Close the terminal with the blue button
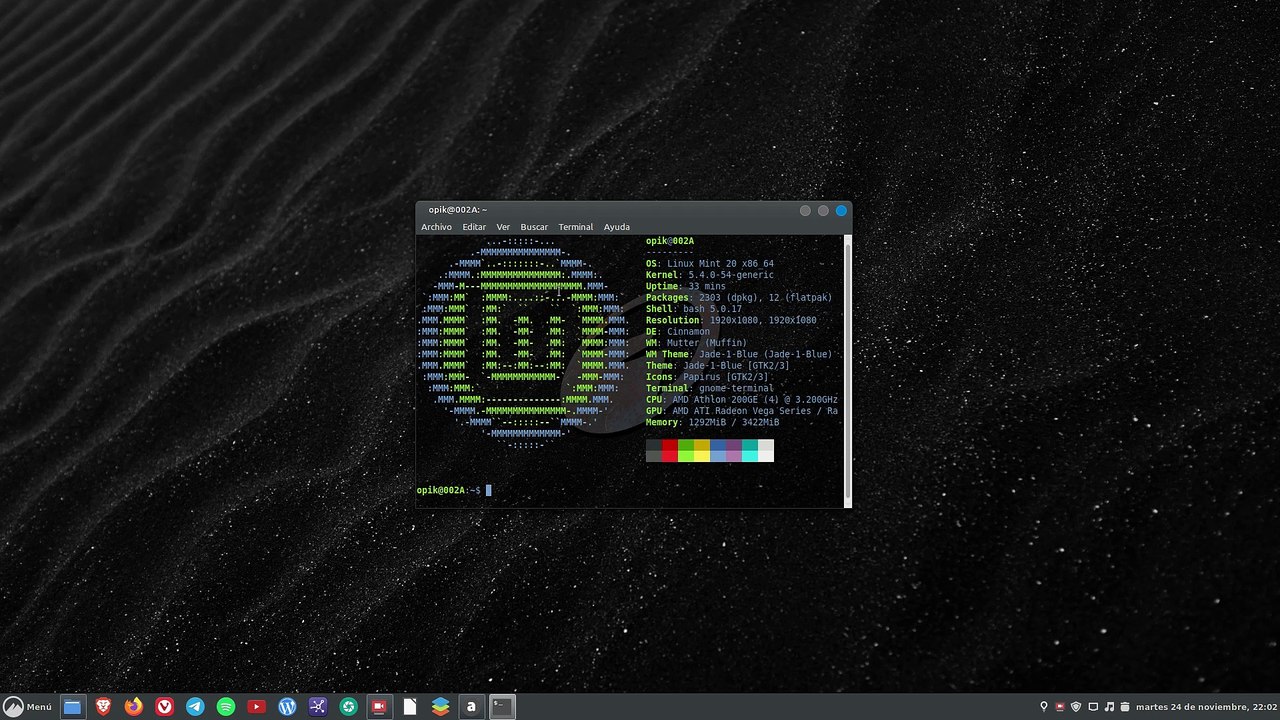This screenshot has width=1280, height=720. [x=841, y=210]
